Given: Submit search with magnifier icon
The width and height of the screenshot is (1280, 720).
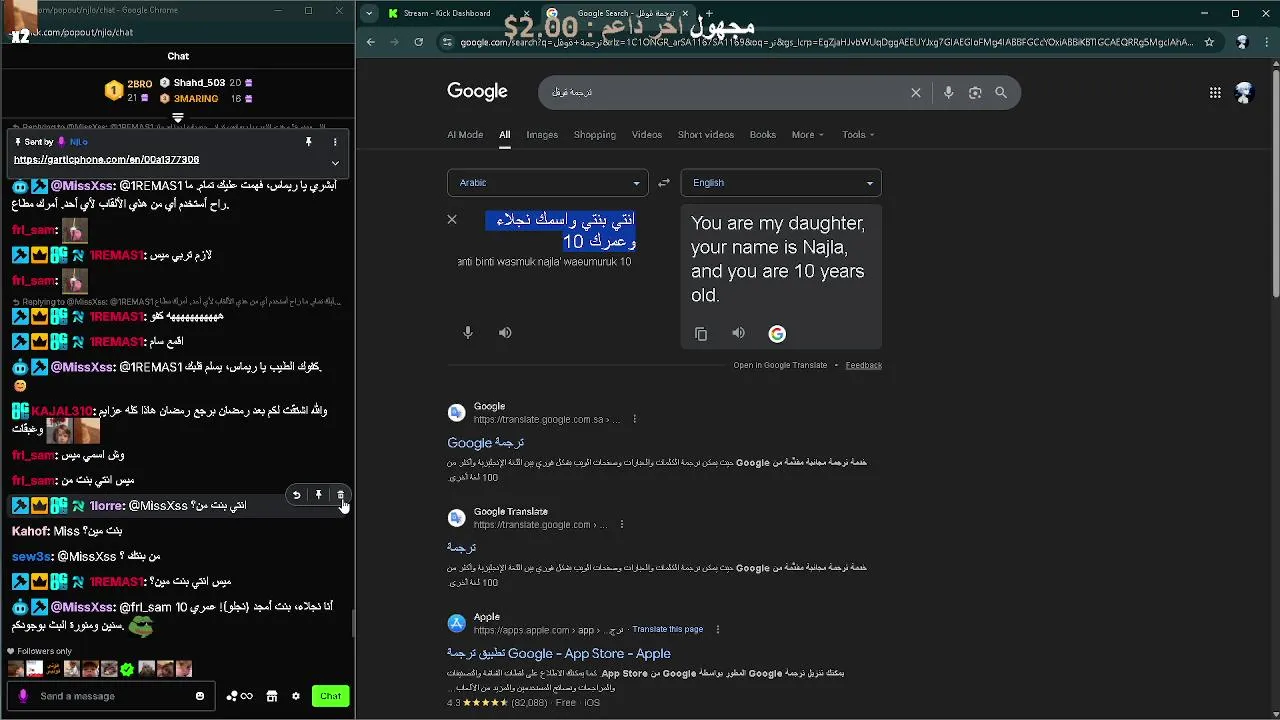Looking at the screenshot, I should [1001, 92].
